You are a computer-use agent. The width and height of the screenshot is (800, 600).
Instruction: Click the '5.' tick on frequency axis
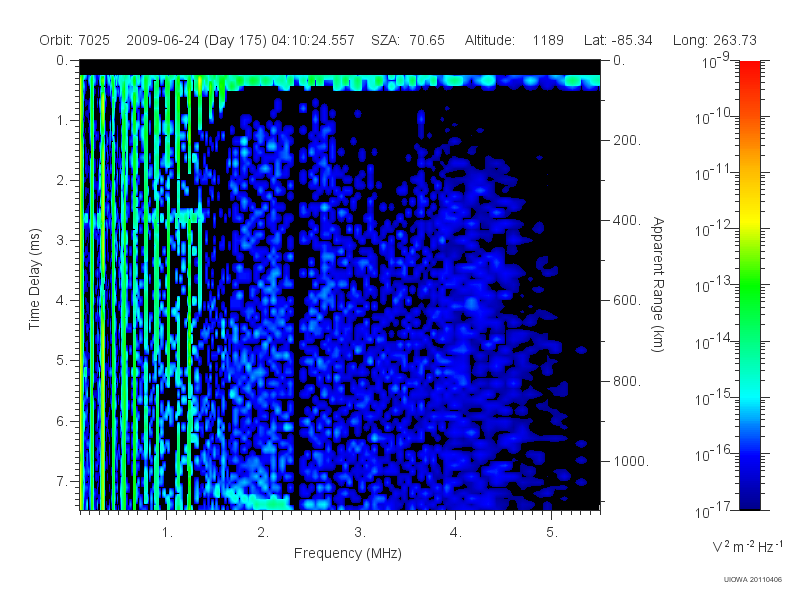coord(552,533)
